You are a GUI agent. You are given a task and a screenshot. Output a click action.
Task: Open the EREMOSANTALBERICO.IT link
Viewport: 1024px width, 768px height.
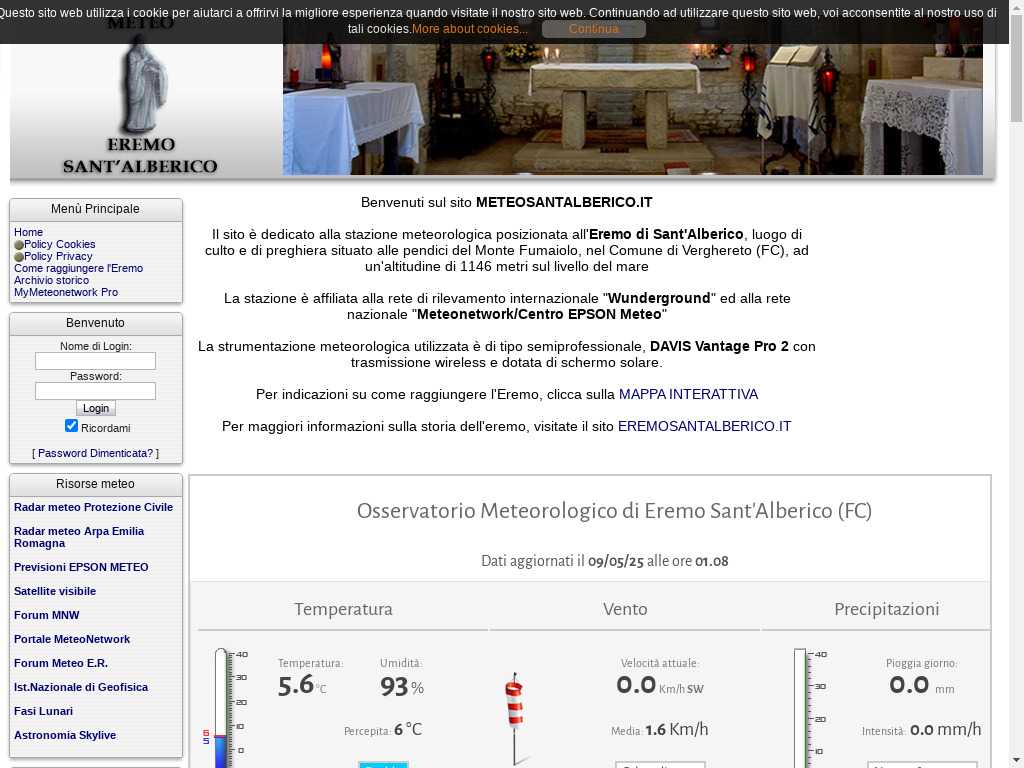(x=704, y=426)
